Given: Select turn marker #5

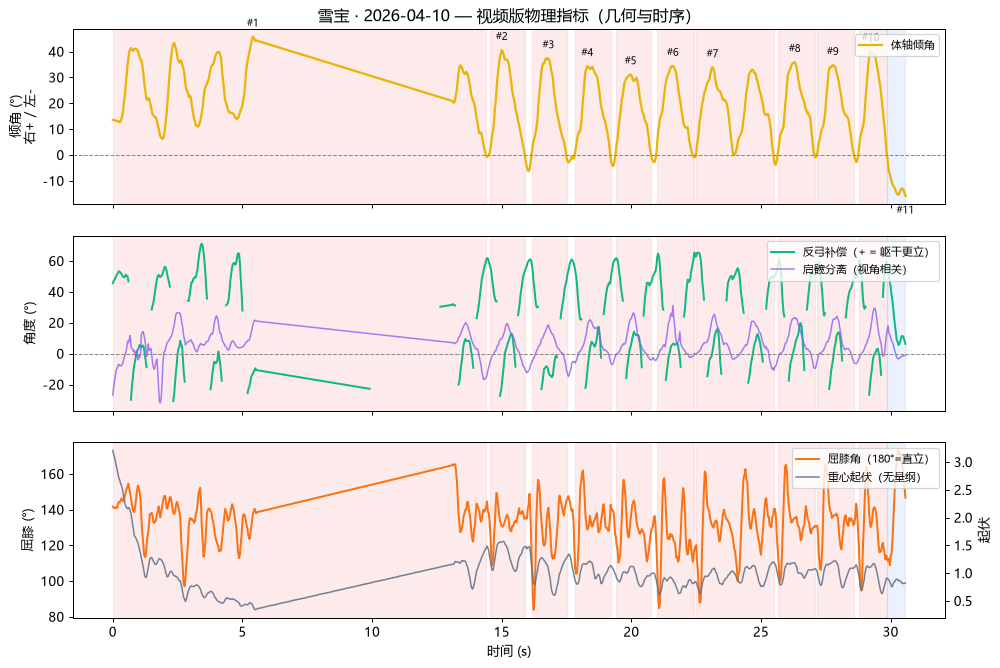Looking at the screenshot, I should click(631, 61).
